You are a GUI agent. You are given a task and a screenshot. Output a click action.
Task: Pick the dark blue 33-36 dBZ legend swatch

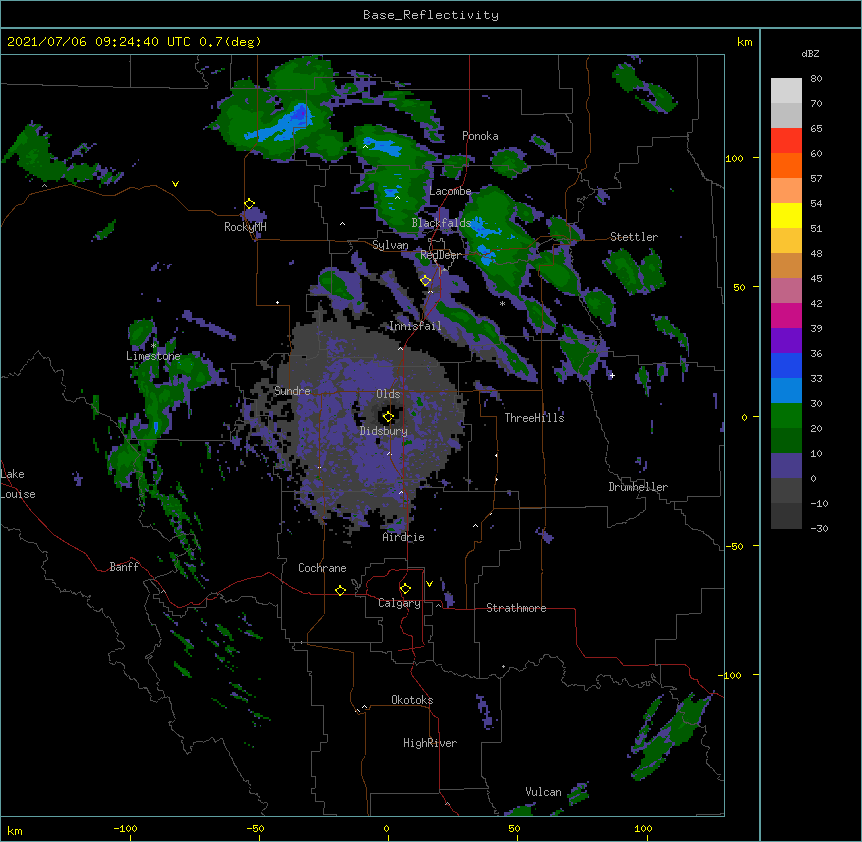coord(786,365)
